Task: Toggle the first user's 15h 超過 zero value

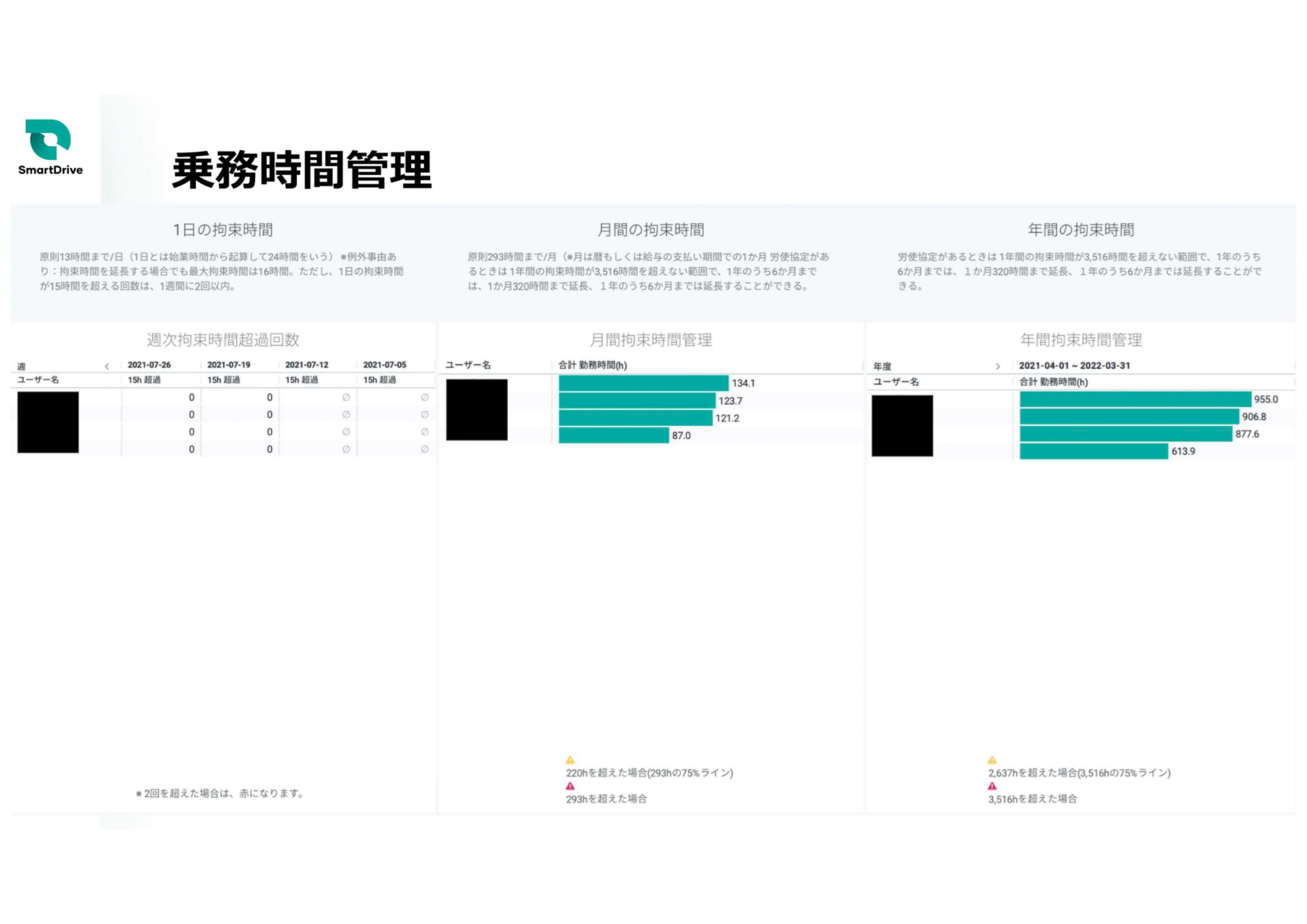Action: 192,397
